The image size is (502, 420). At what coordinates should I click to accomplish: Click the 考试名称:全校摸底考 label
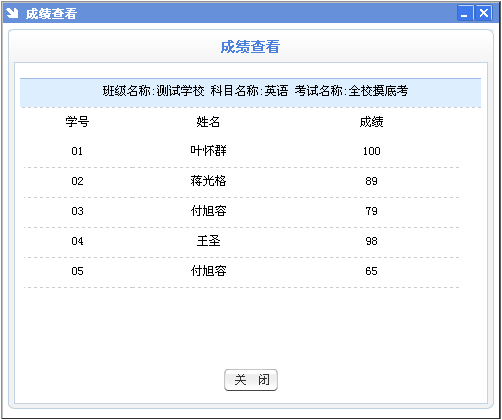(x=351, y=91)
